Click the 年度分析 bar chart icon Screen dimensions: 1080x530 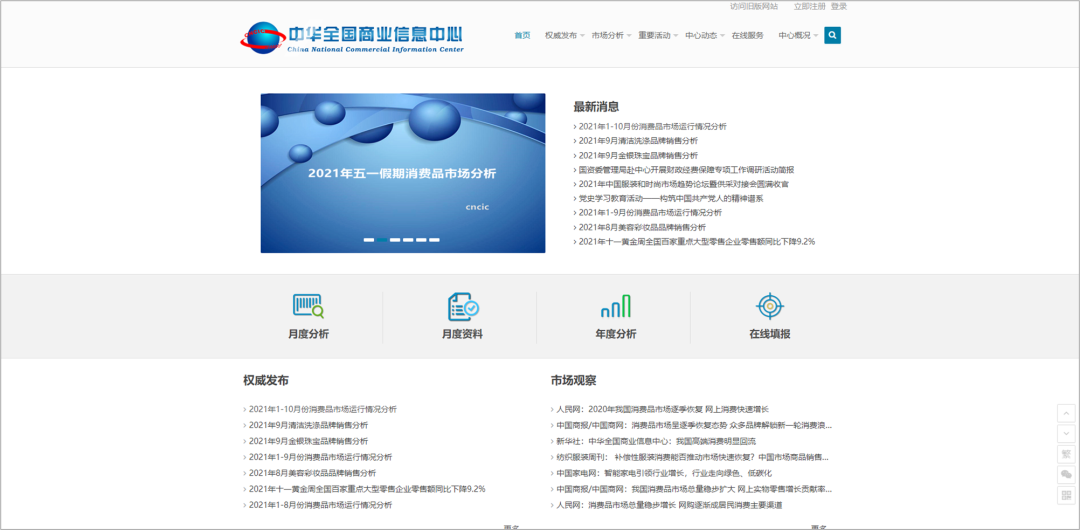tap(615, 306)
